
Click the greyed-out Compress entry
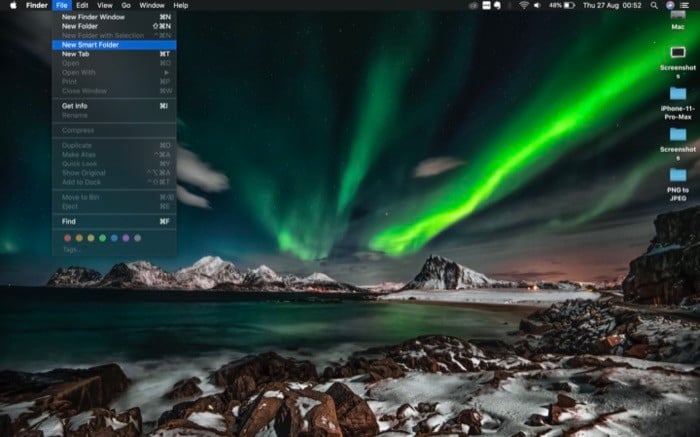tap(114, 130)
